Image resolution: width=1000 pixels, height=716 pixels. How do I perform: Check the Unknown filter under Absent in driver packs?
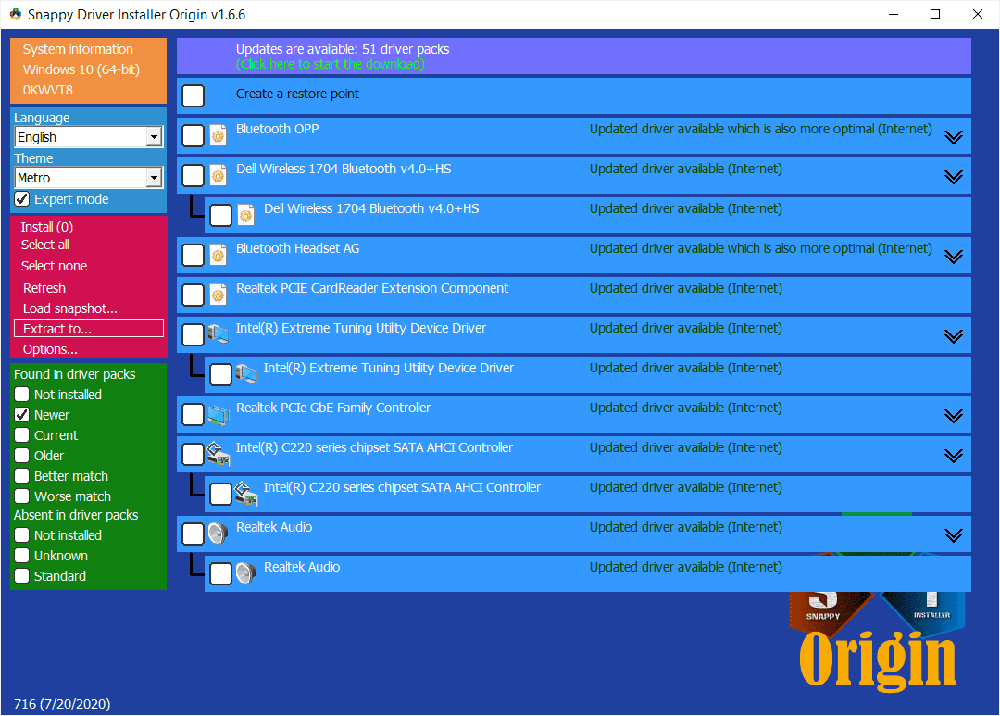point(22,555)
